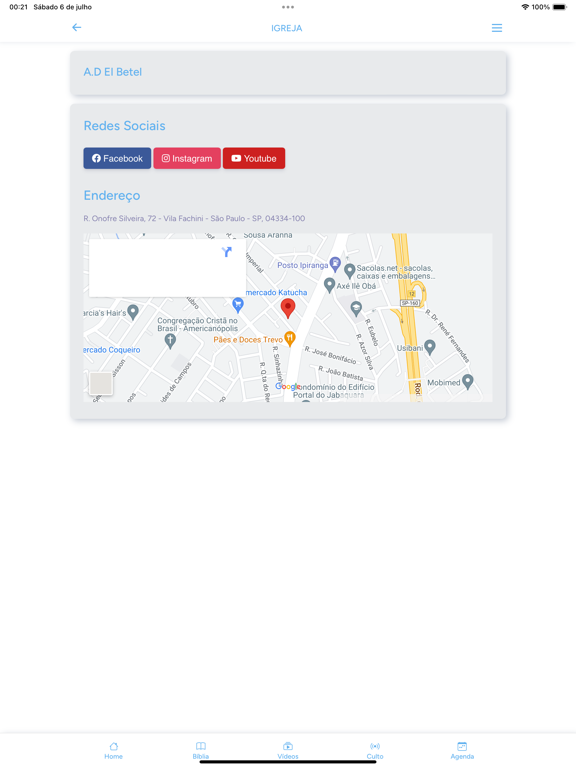Viewport: 576px width, 768px height.
Task: Open the Youtube channel button
Action: click(x=254, y=158)
